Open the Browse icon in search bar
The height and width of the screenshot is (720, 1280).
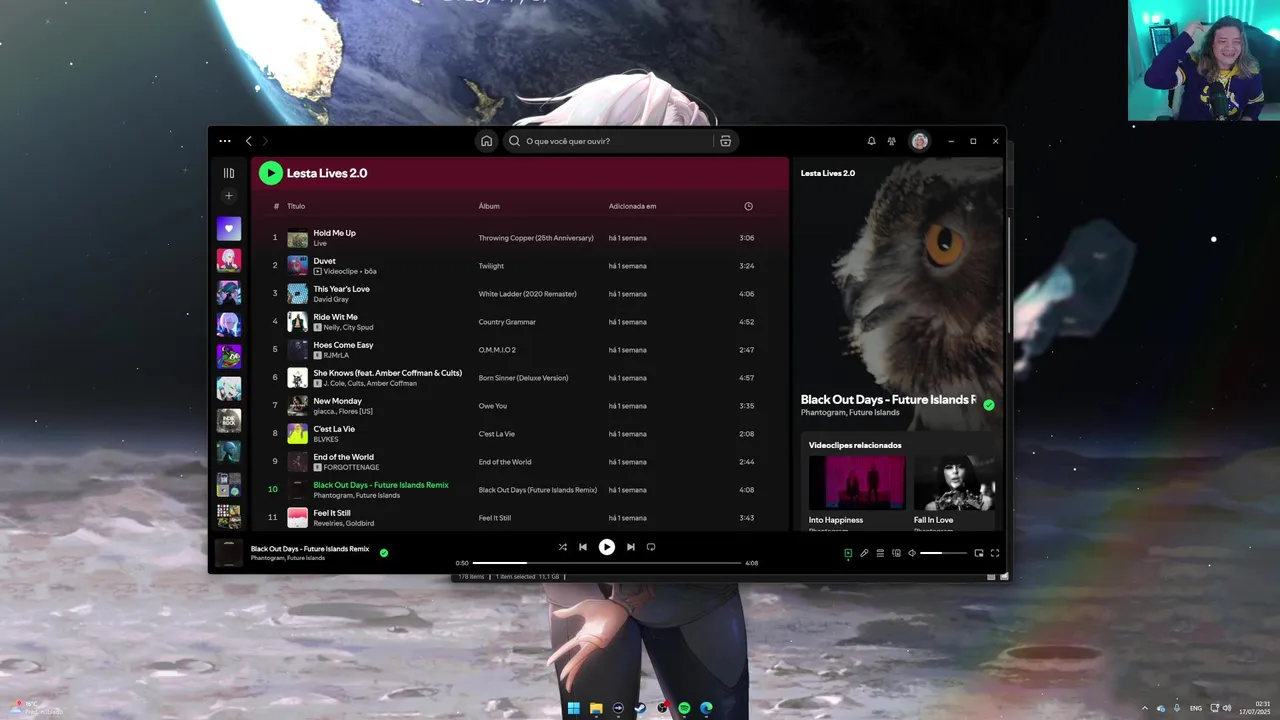click(726, 141)
